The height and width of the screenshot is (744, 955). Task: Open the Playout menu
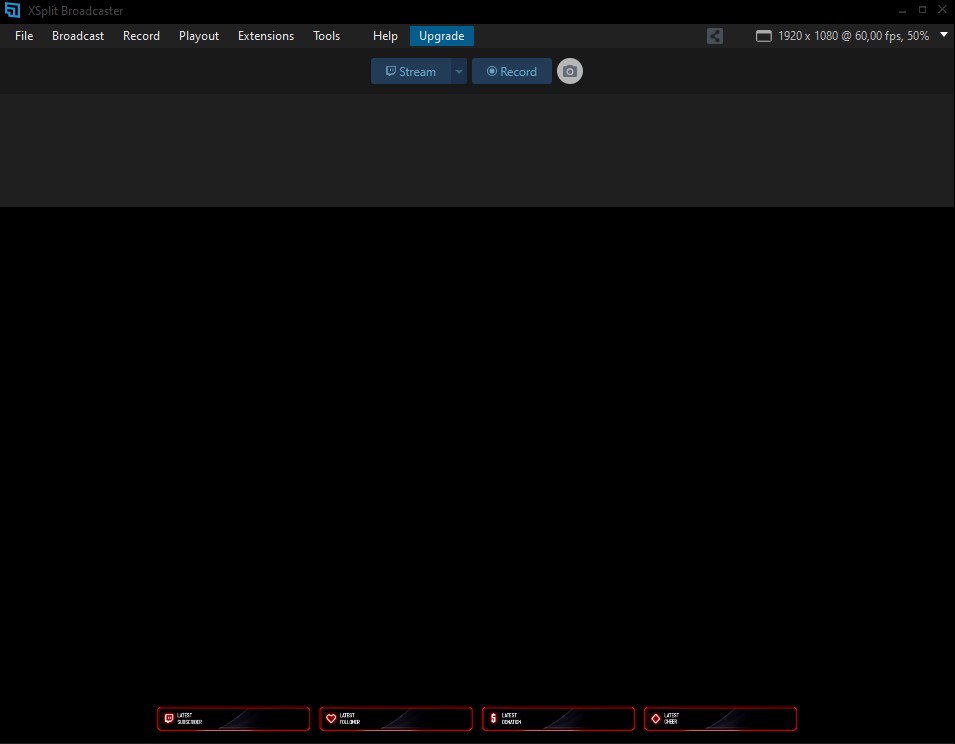click(x=199, y=36)
